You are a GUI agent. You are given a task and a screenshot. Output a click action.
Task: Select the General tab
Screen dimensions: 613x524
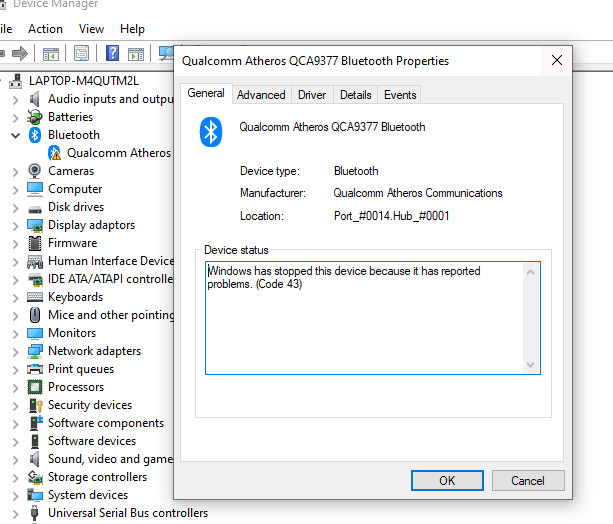[x=206, y=93]
